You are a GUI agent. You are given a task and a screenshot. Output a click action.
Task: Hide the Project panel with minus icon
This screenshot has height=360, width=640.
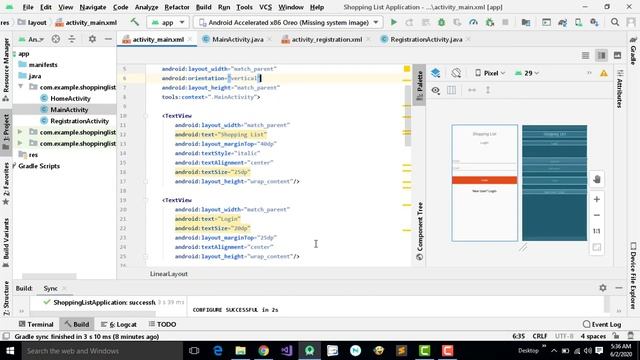(108, 39)
